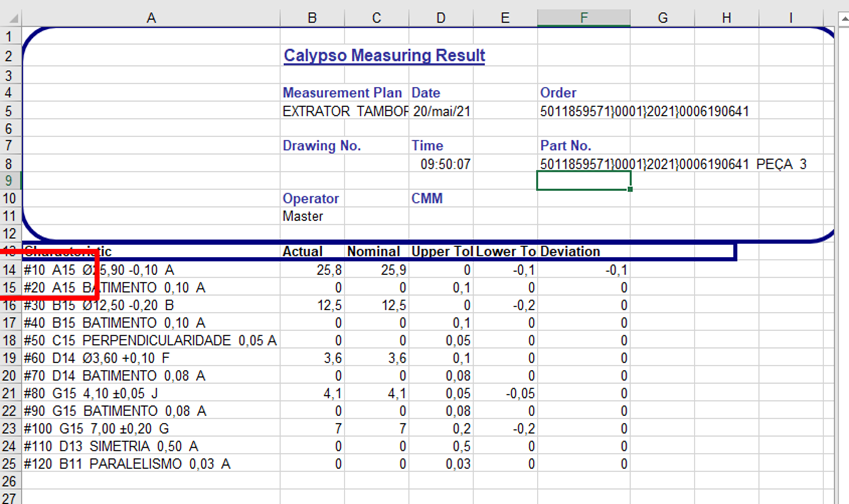
Task: Click the date cell 20/mai/21
Action: pyautogui.click(x=441, y=112)
